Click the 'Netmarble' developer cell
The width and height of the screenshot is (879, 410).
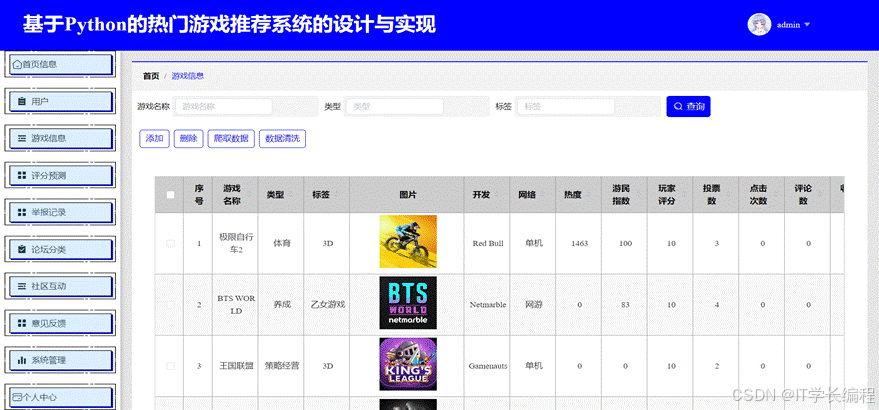click(488, 305)
